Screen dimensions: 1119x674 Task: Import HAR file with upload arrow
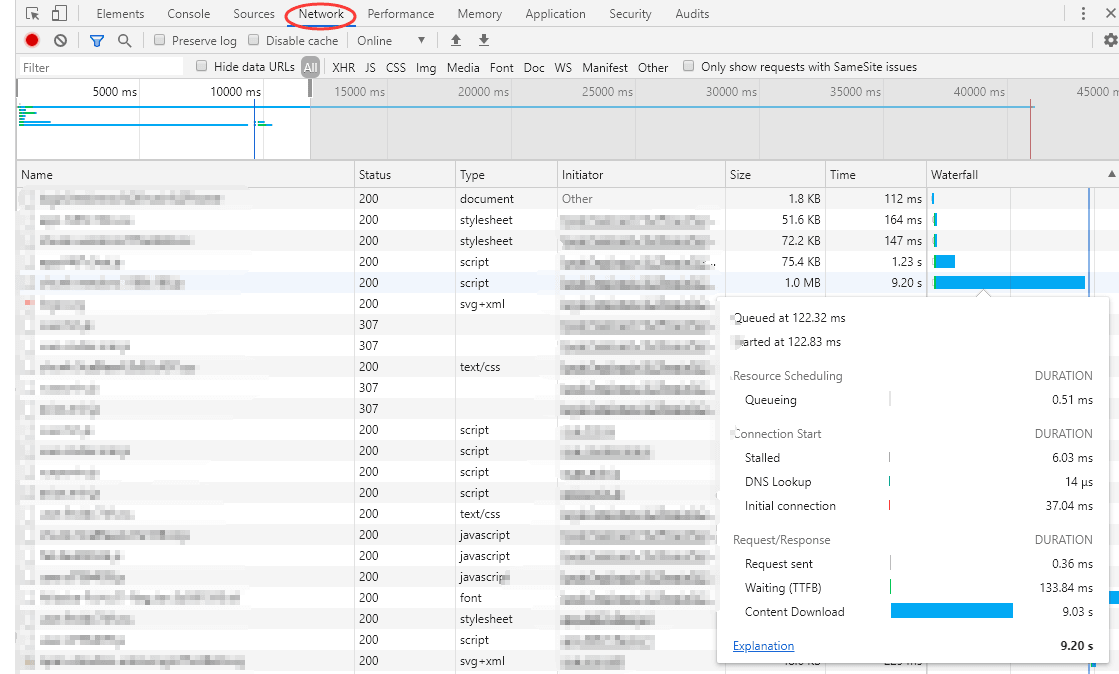pos(456,41)
